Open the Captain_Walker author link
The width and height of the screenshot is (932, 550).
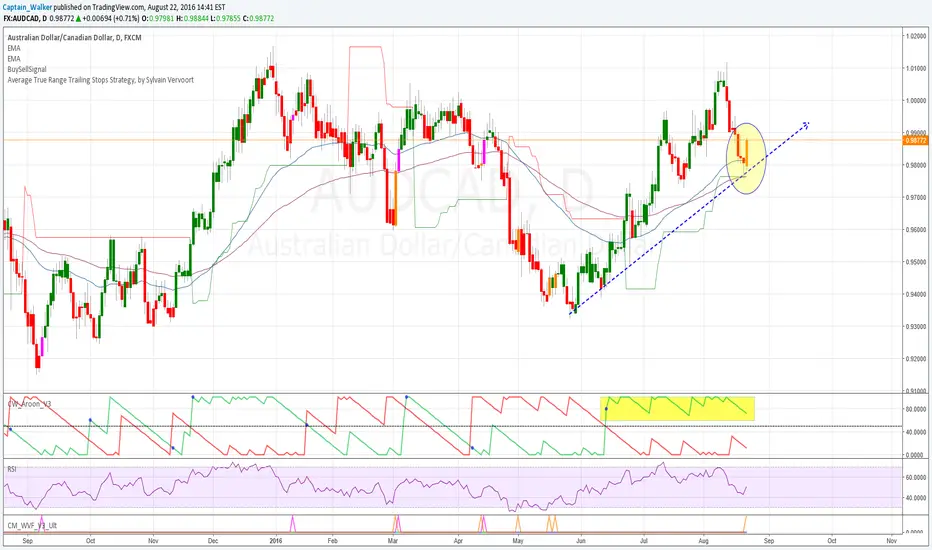point(27,8)
